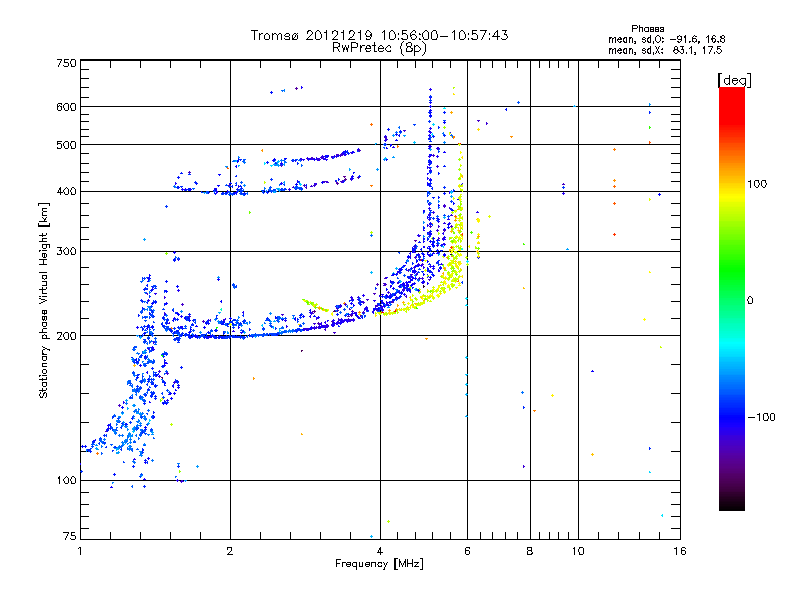This screenshot has height=600, width=800.
Task: Click the y-axis tick label '75'
Action: [70, 536]
